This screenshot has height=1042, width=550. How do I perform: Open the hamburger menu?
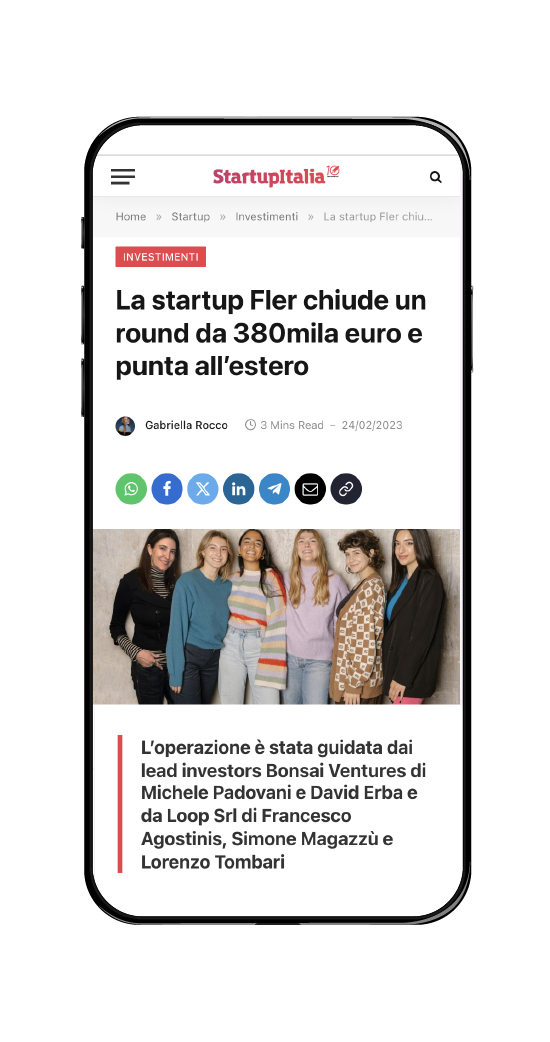pyautogui.click(x=123, y=177)
